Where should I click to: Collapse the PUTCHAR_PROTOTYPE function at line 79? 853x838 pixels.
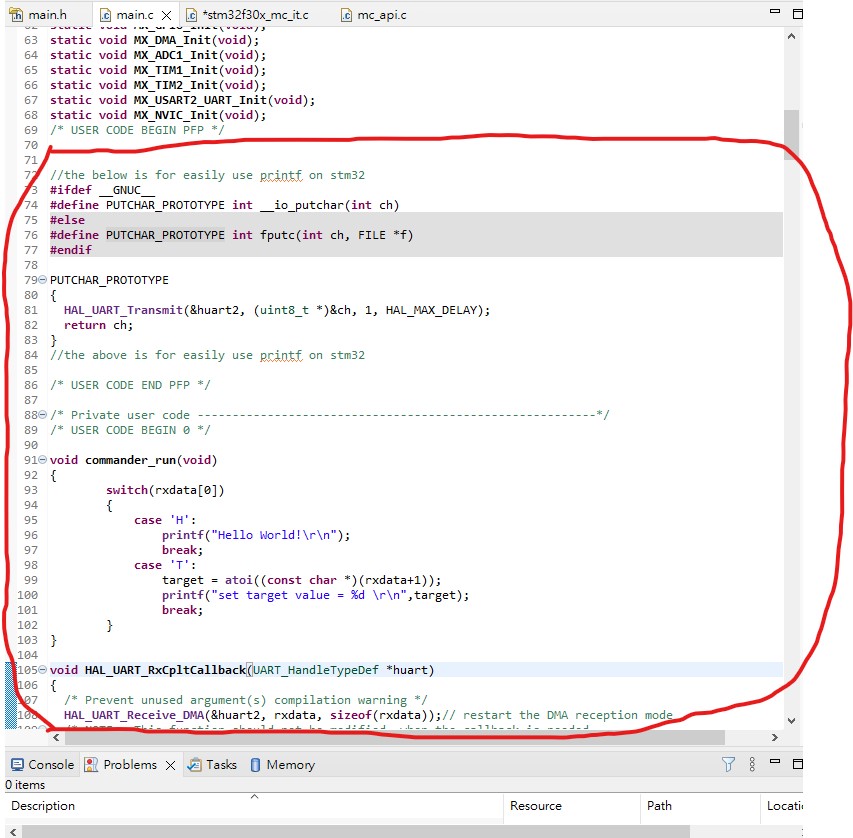tap(42, 280)
